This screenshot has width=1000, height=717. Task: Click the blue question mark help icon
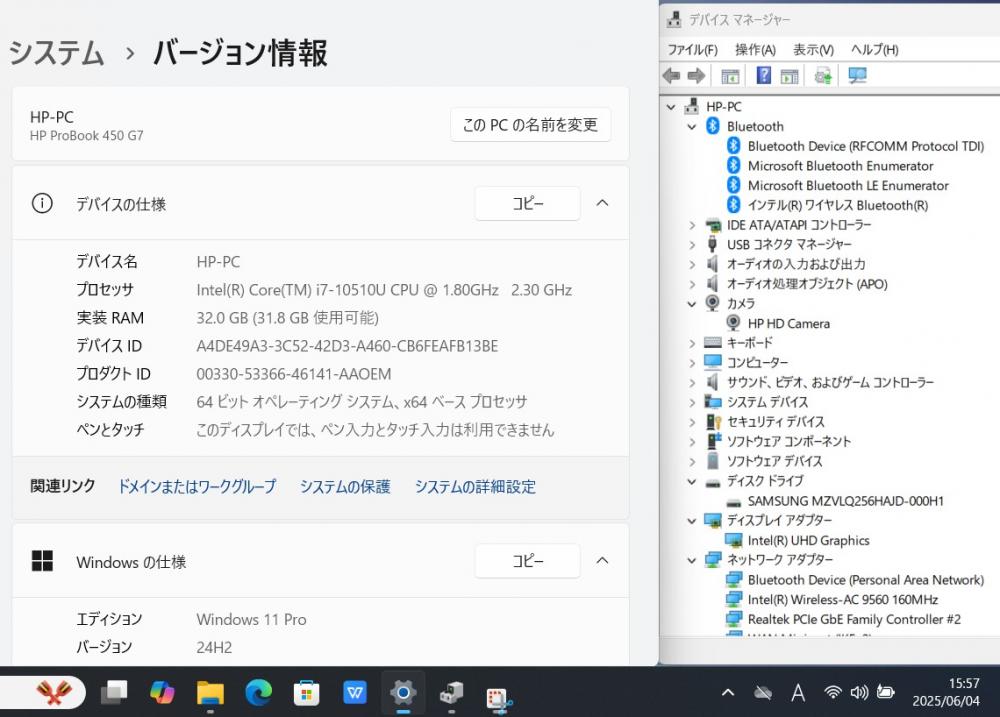[x=763, y=76]
